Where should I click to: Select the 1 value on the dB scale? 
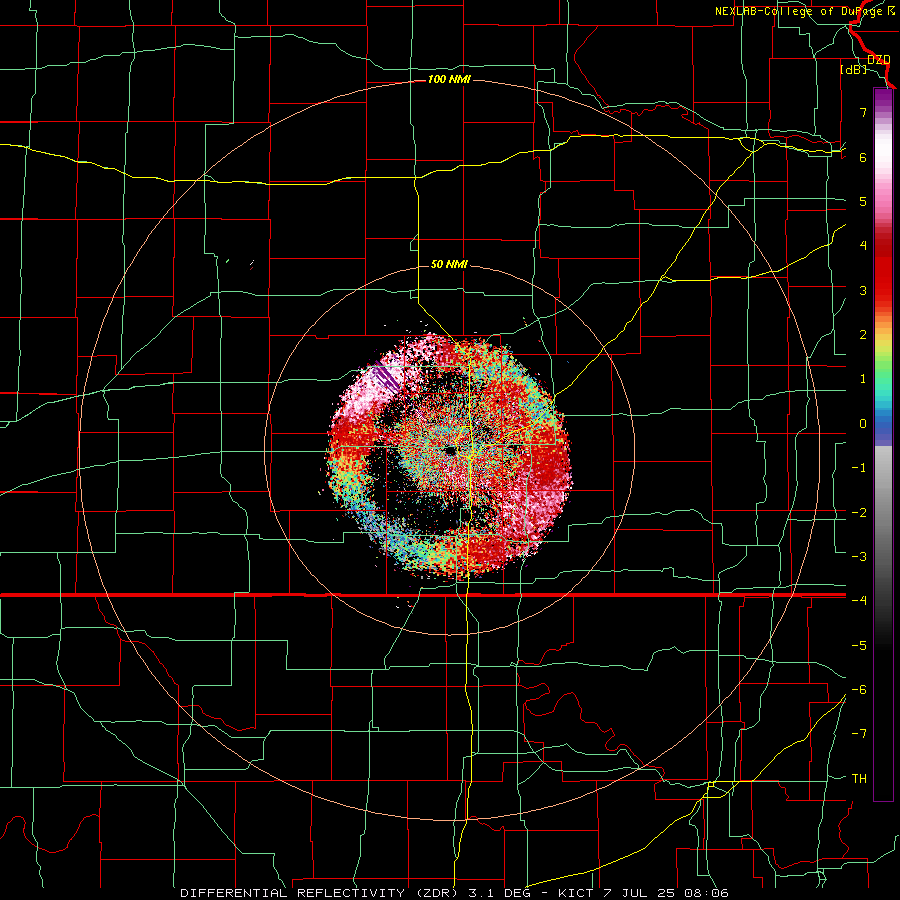863,379
